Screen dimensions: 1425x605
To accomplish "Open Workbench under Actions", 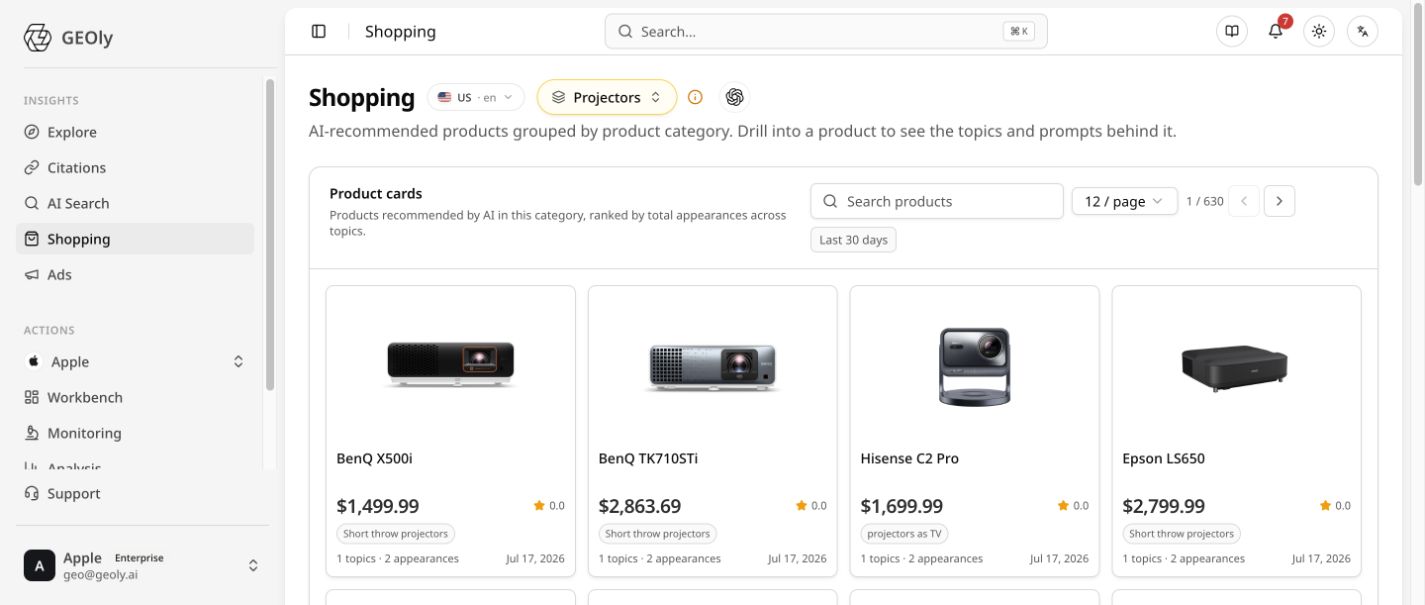I will tap(135, 397).
